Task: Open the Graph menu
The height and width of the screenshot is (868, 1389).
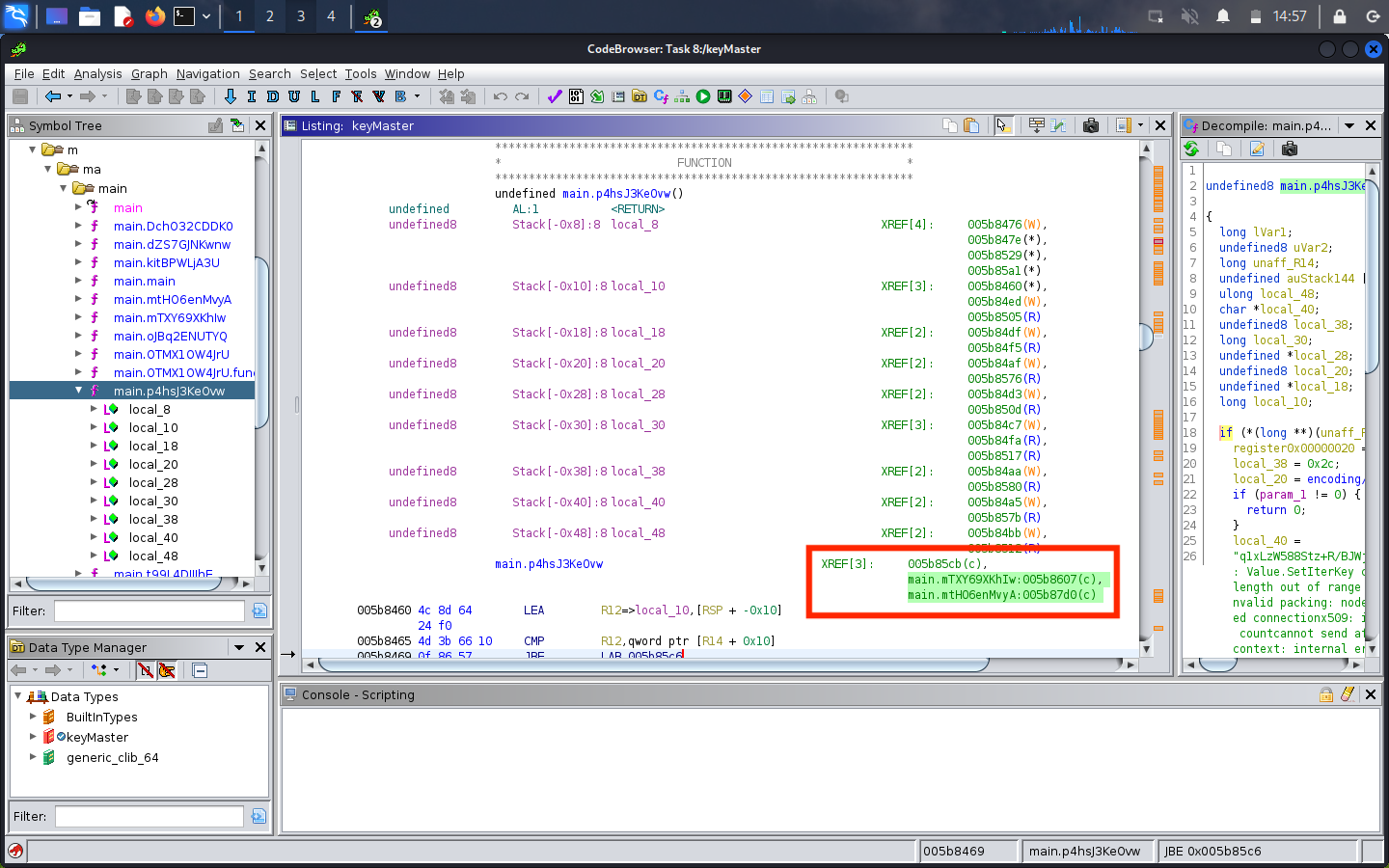Action: tap(150, 73)
